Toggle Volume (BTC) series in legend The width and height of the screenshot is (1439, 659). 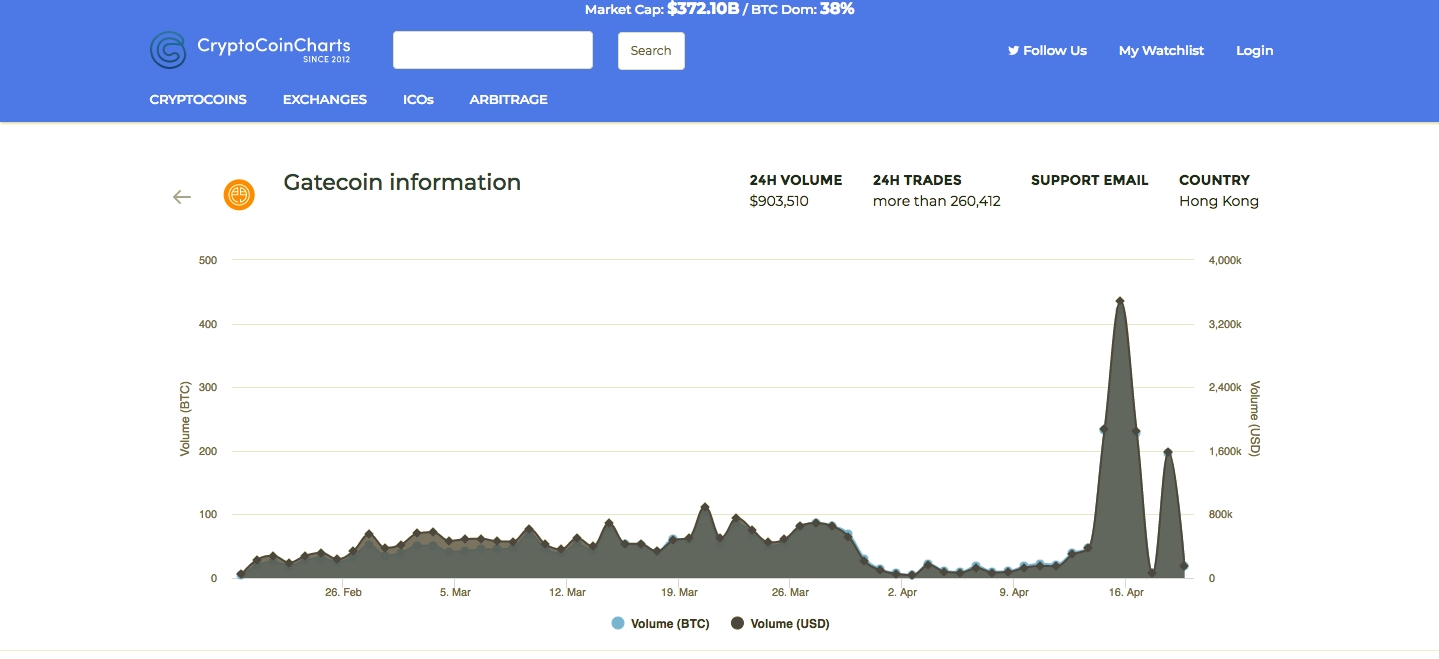coord(660,624)
